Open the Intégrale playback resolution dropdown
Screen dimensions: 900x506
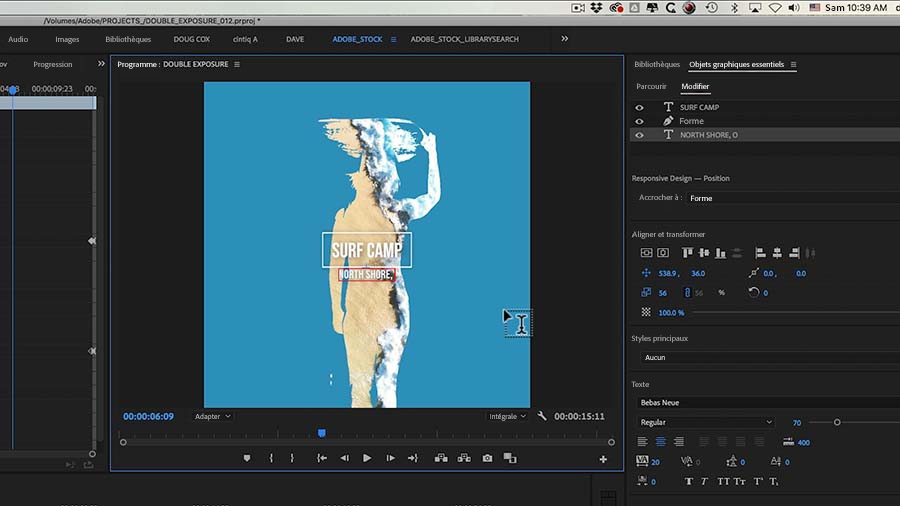click(x=507, y=416)
